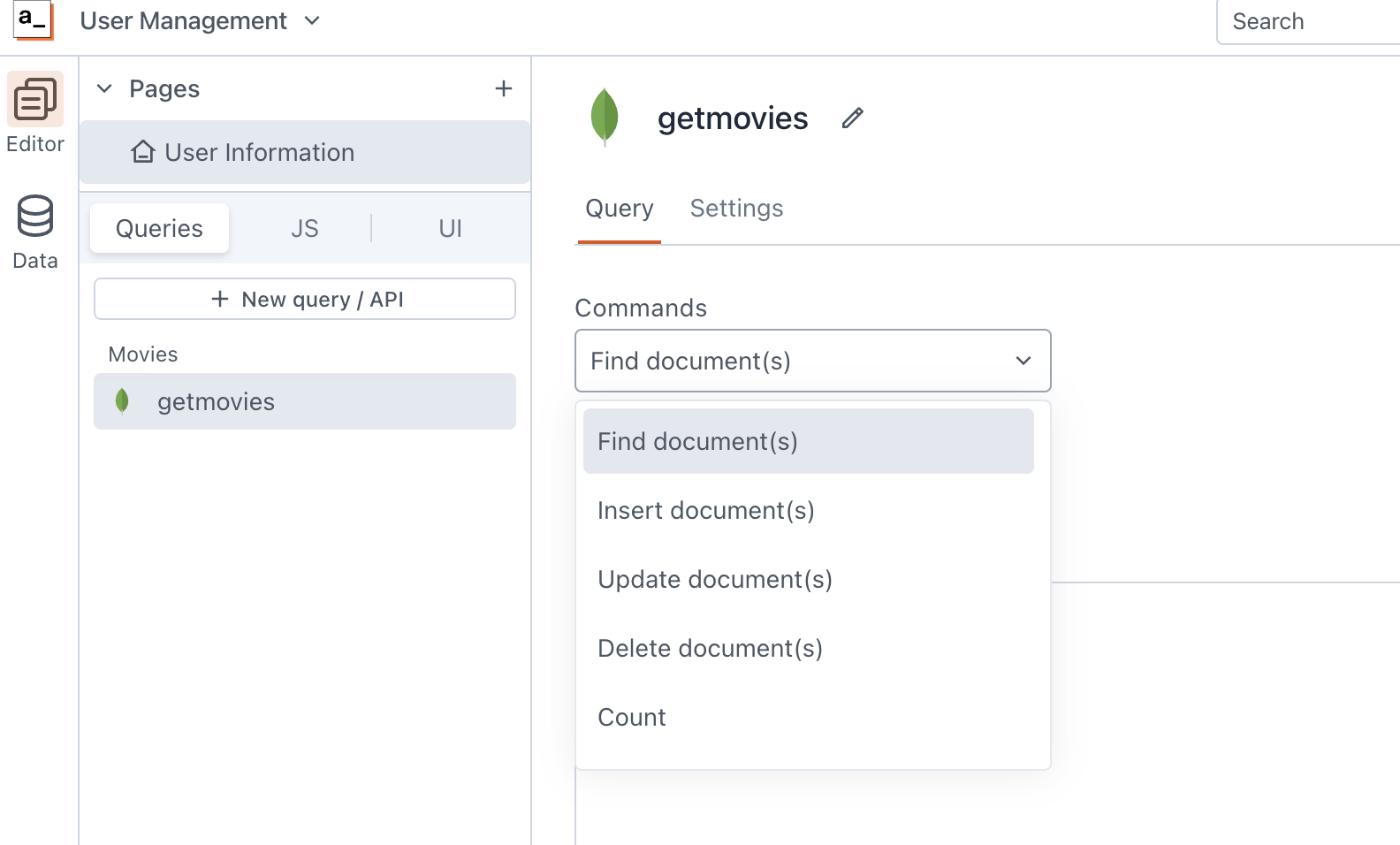1400x845 pixels.
Task: Choose Update document(s) command
Action: point(714,580)
